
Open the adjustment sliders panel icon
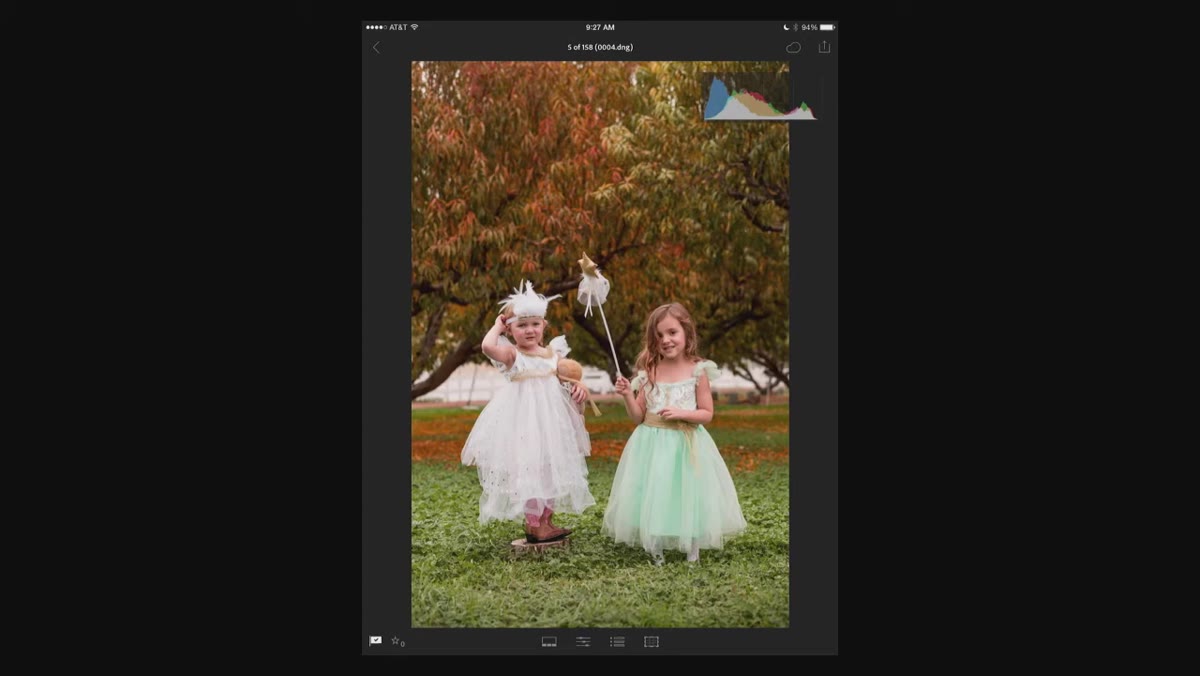583,641
